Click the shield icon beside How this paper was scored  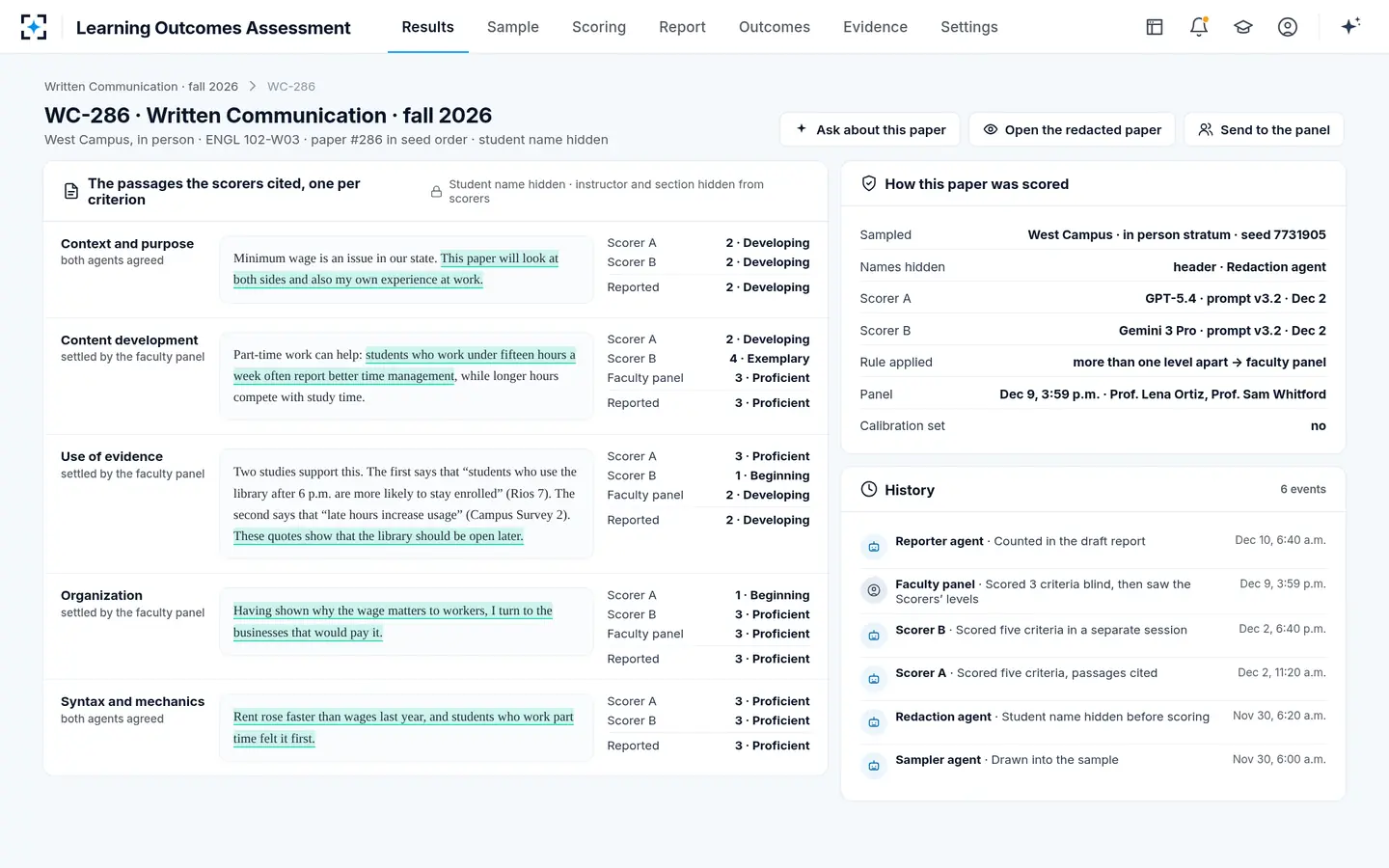868,183
